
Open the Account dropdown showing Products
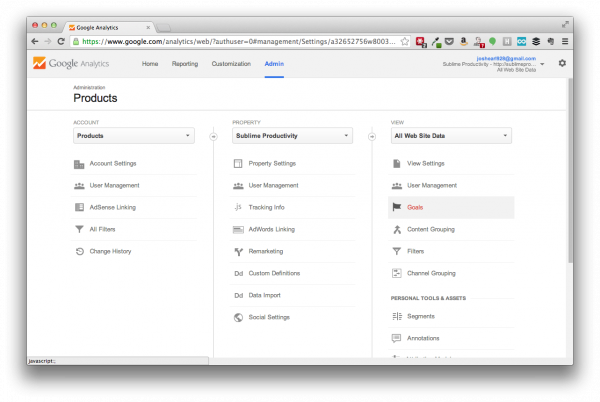pos(134,136)
